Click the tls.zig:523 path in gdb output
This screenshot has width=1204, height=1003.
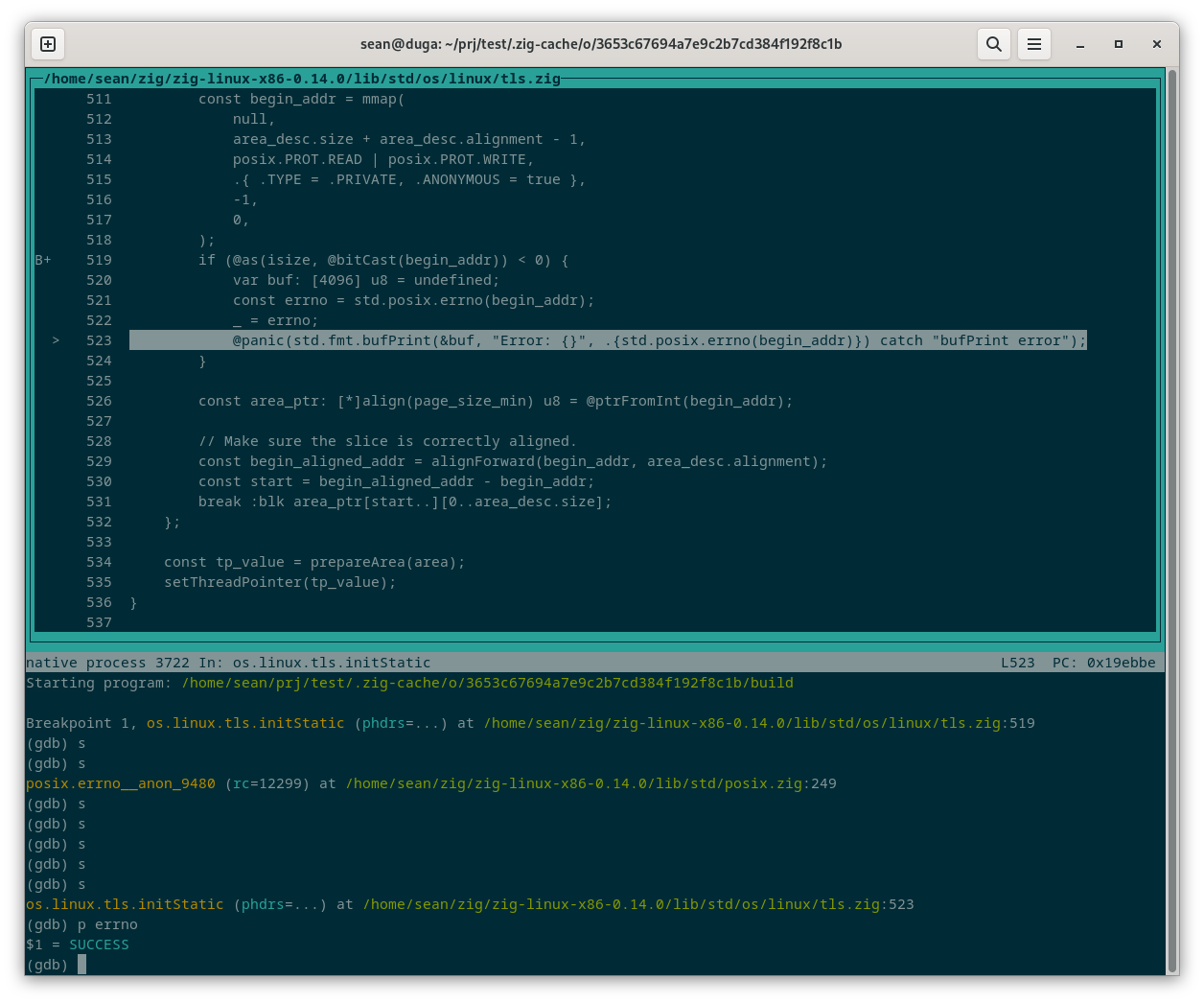pos(638,904)
